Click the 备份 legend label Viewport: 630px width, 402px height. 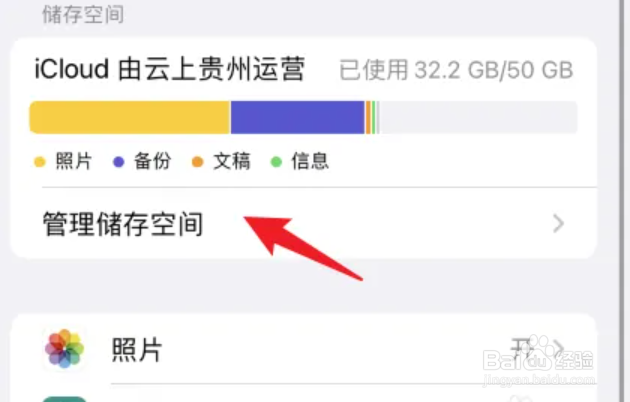click(x=153, y=161)
